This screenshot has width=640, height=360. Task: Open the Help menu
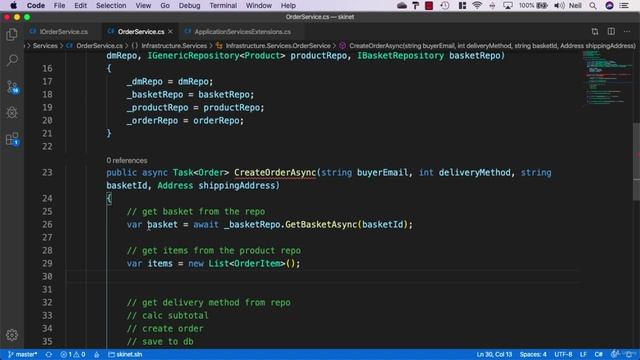(x=288, y=5)
